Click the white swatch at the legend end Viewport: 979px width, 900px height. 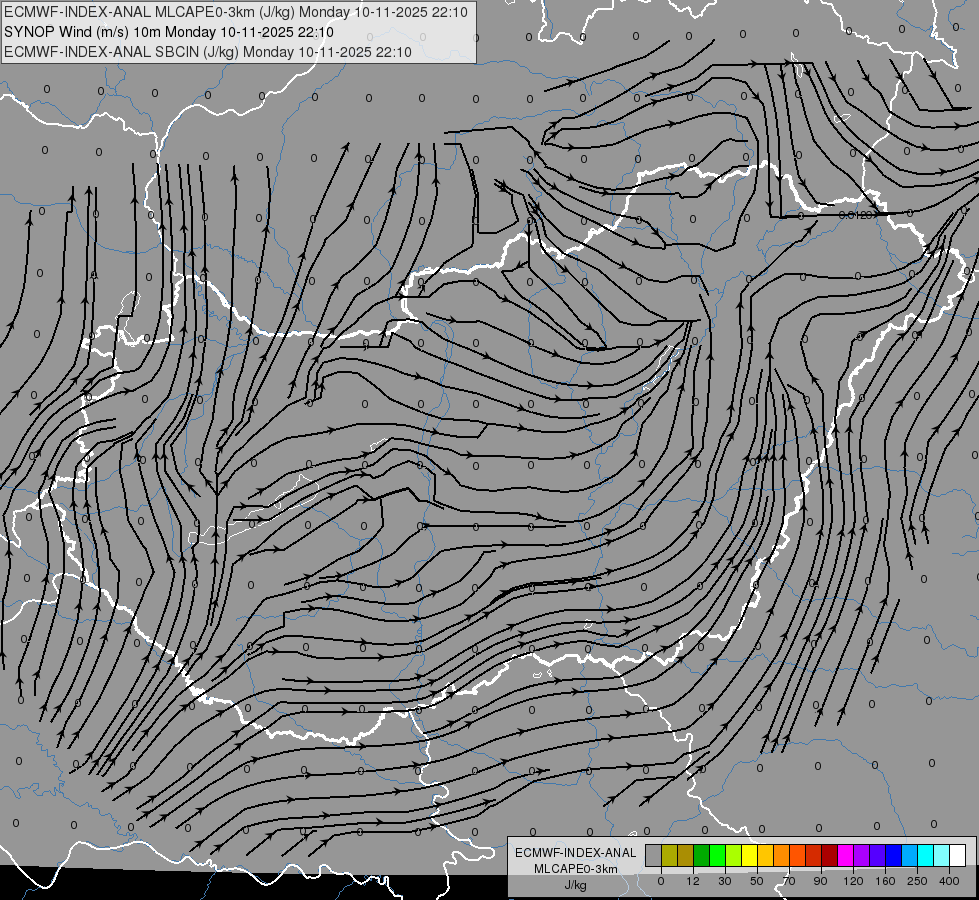tap(957, 855)
